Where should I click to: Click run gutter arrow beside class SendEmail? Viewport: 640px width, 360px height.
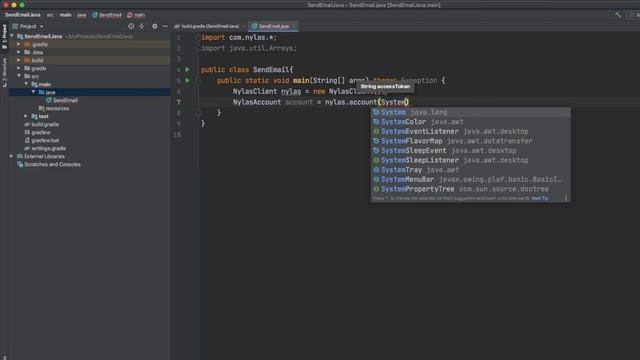click(x=187, y=70)
